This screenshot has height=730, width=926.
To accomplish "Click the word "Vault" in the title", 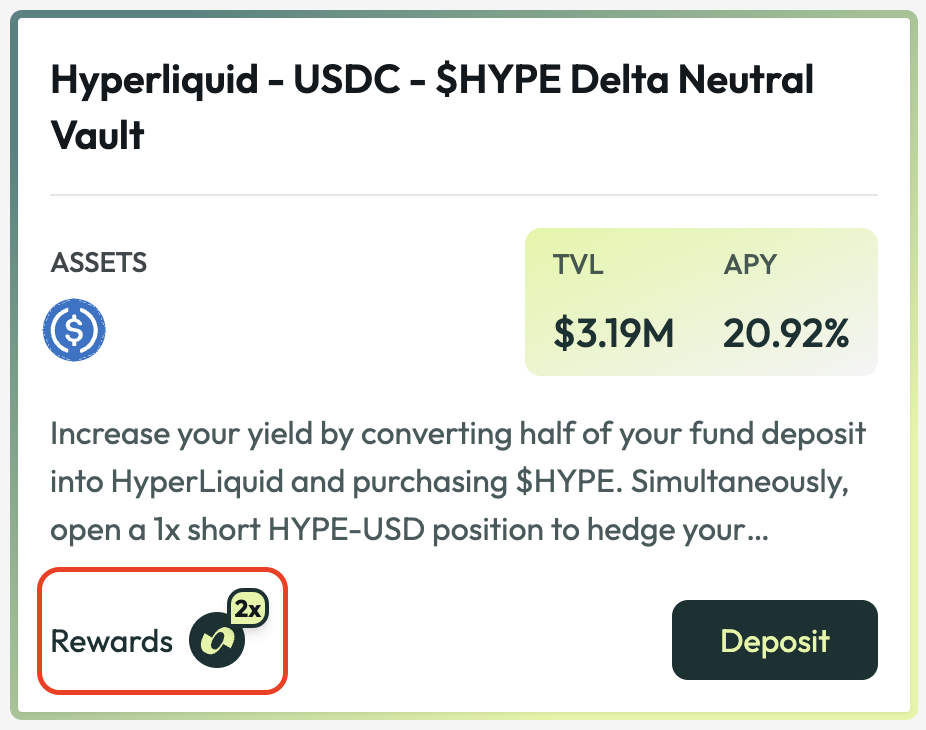I will 98,135.
